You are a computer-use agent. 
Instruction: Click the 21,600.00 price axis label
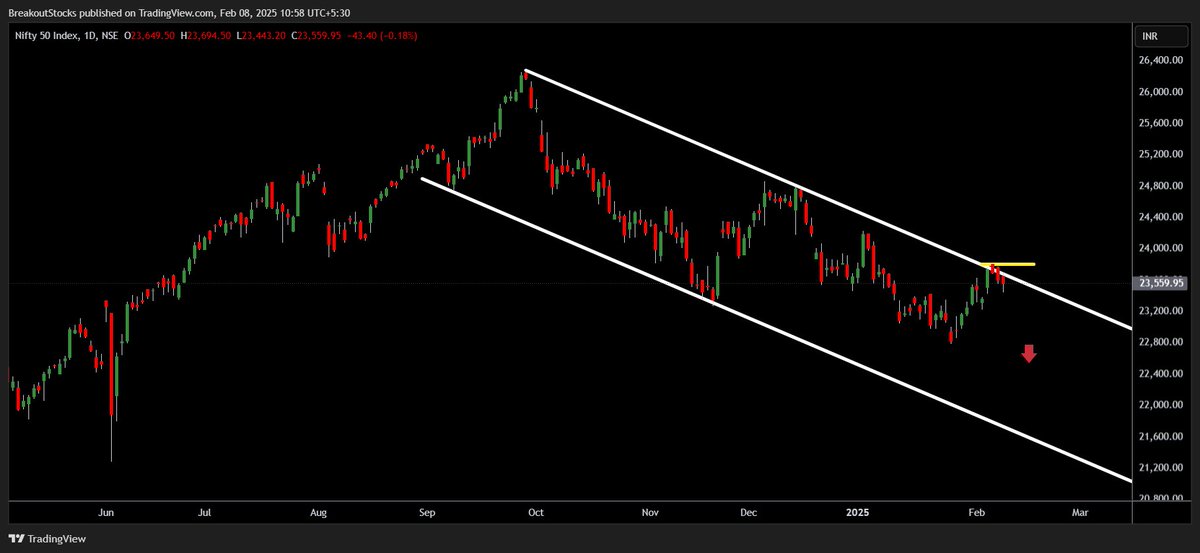click(x=1161, y=437)
